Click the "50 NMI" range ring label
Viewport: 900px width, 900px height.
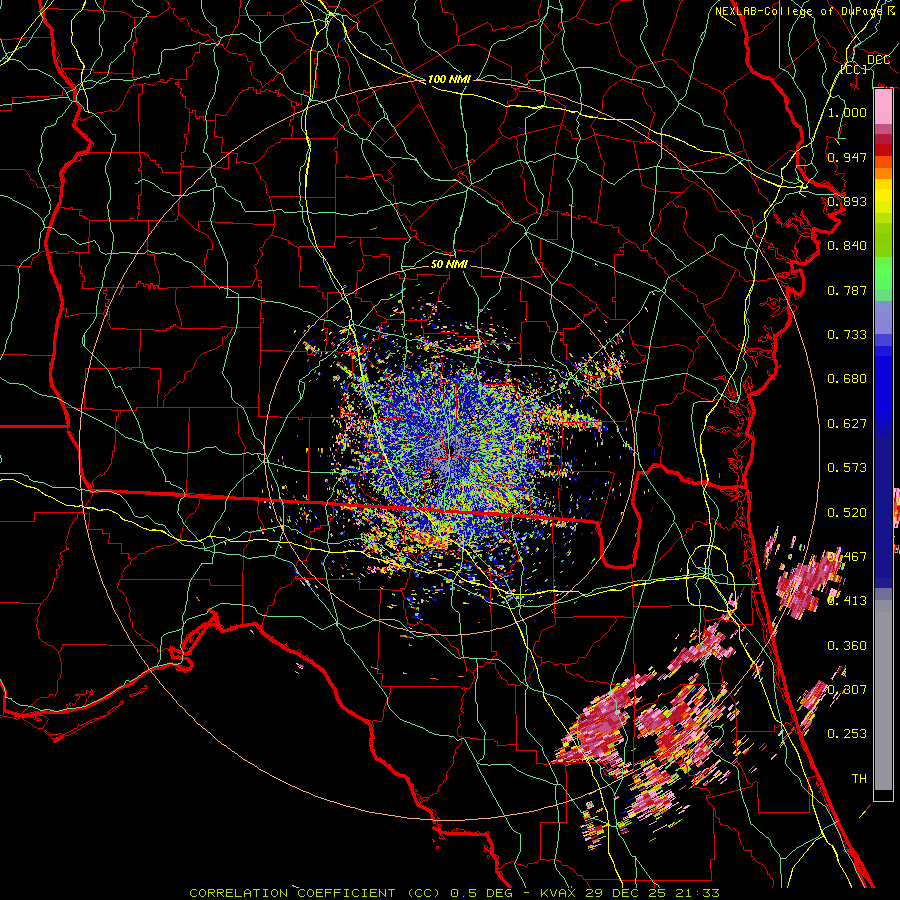[449, 264]
